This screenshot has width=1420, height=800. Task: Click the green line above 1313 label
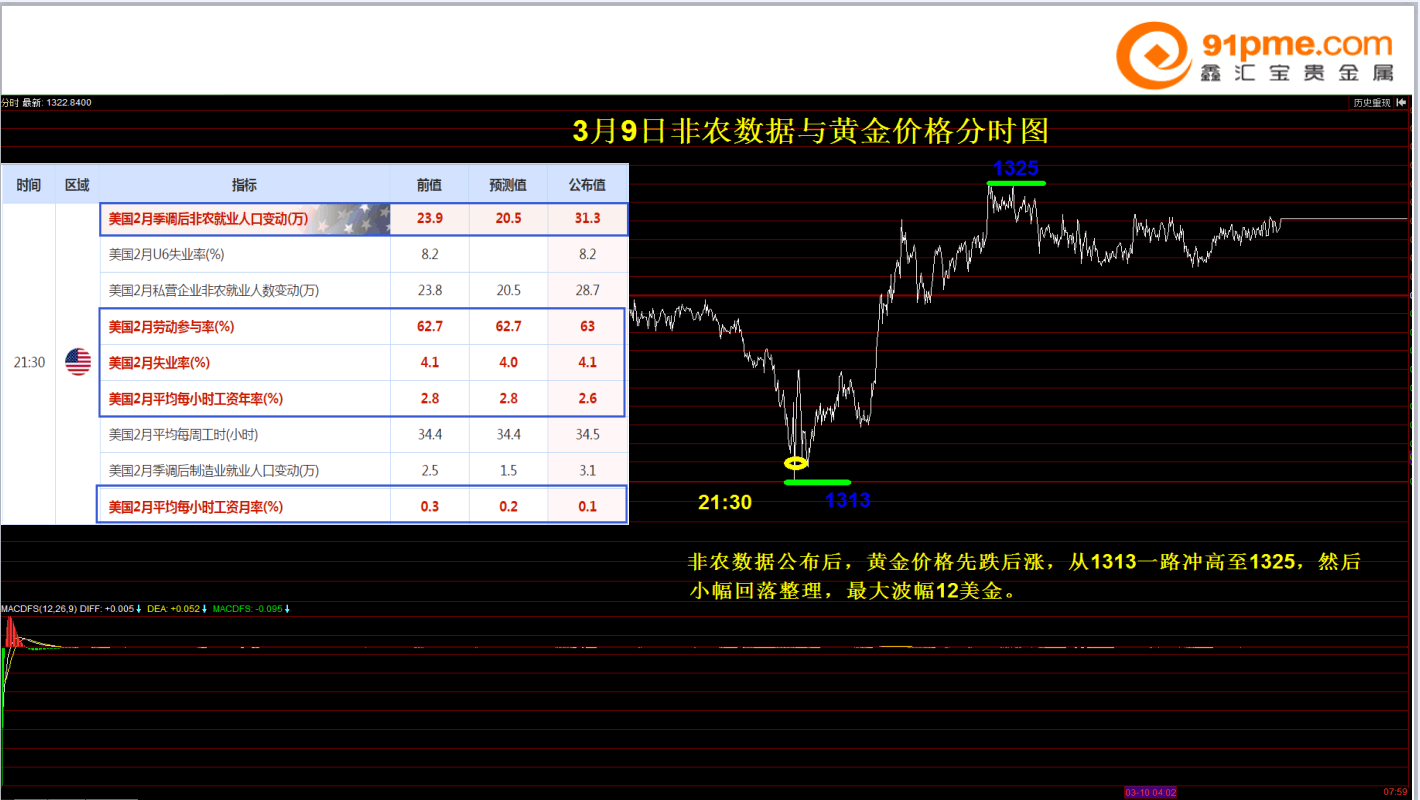click(x=817, y=482)
